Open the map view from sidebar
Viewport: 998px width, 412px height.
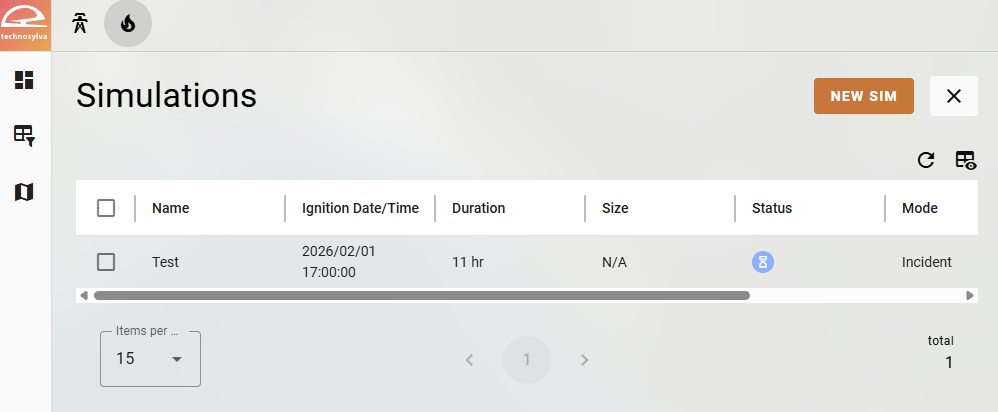click(x=24, y=191)
